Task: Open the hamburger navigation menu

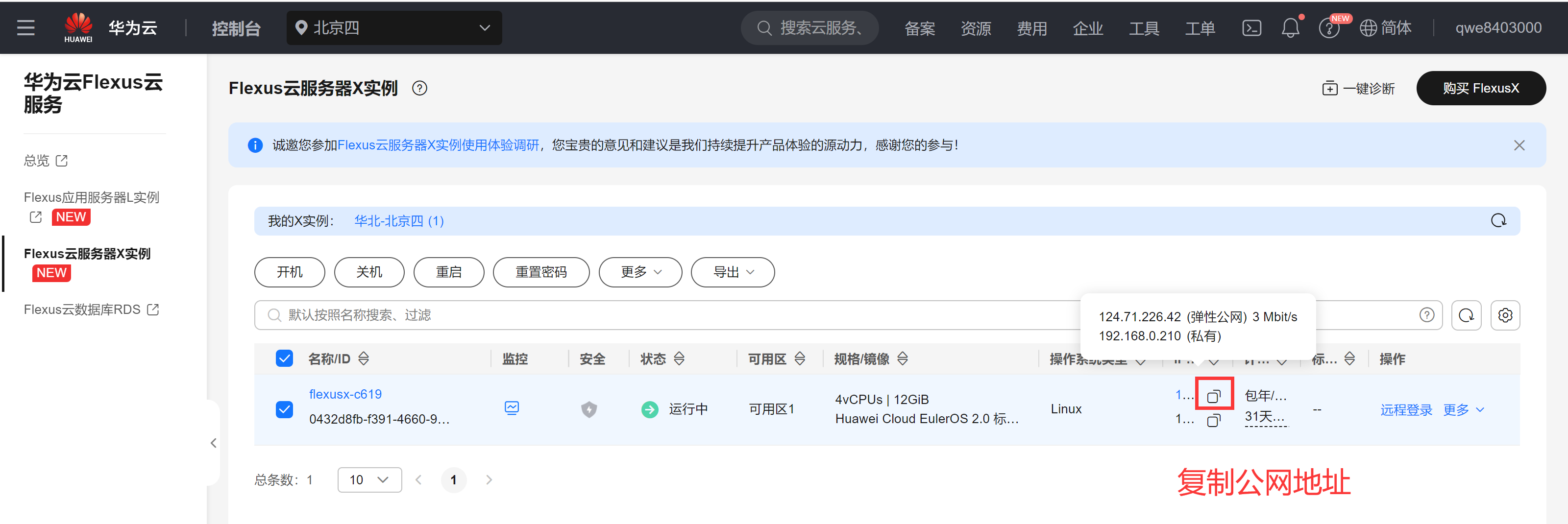Action: coord(25,28)
